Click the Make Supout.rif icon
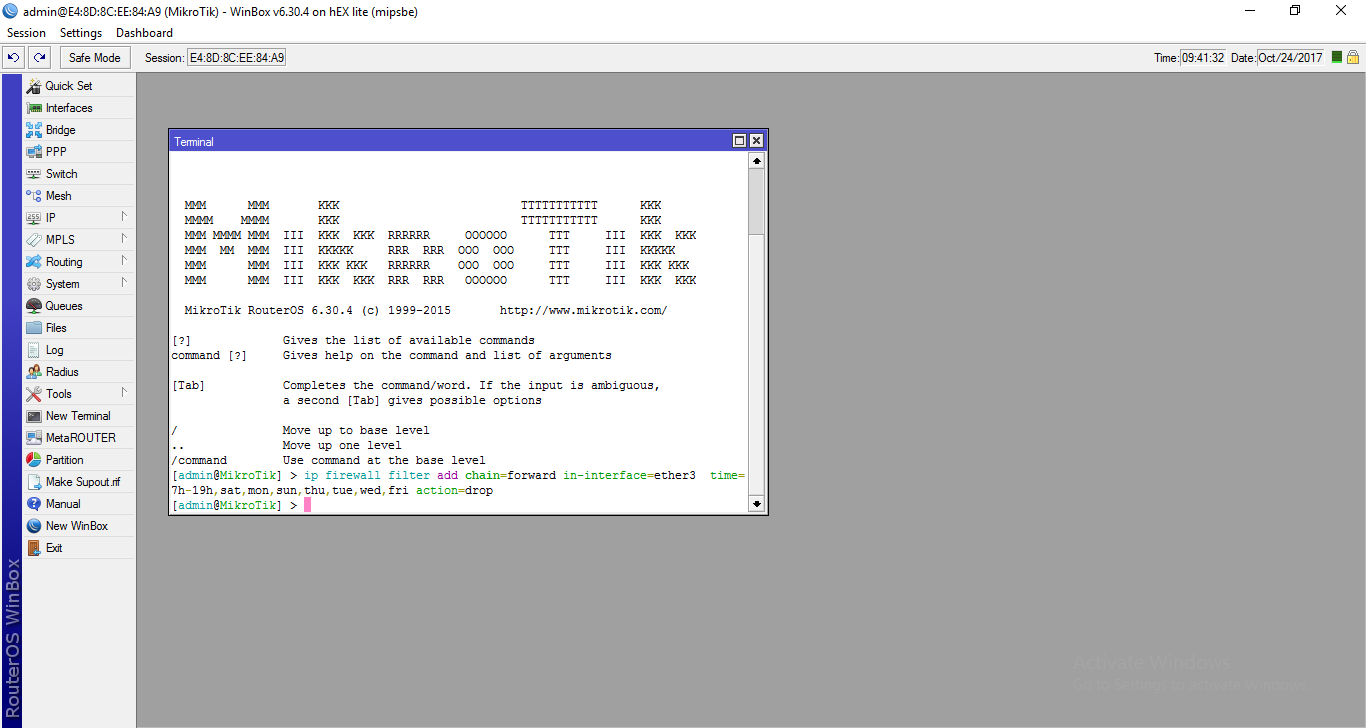 pos(34,482)
